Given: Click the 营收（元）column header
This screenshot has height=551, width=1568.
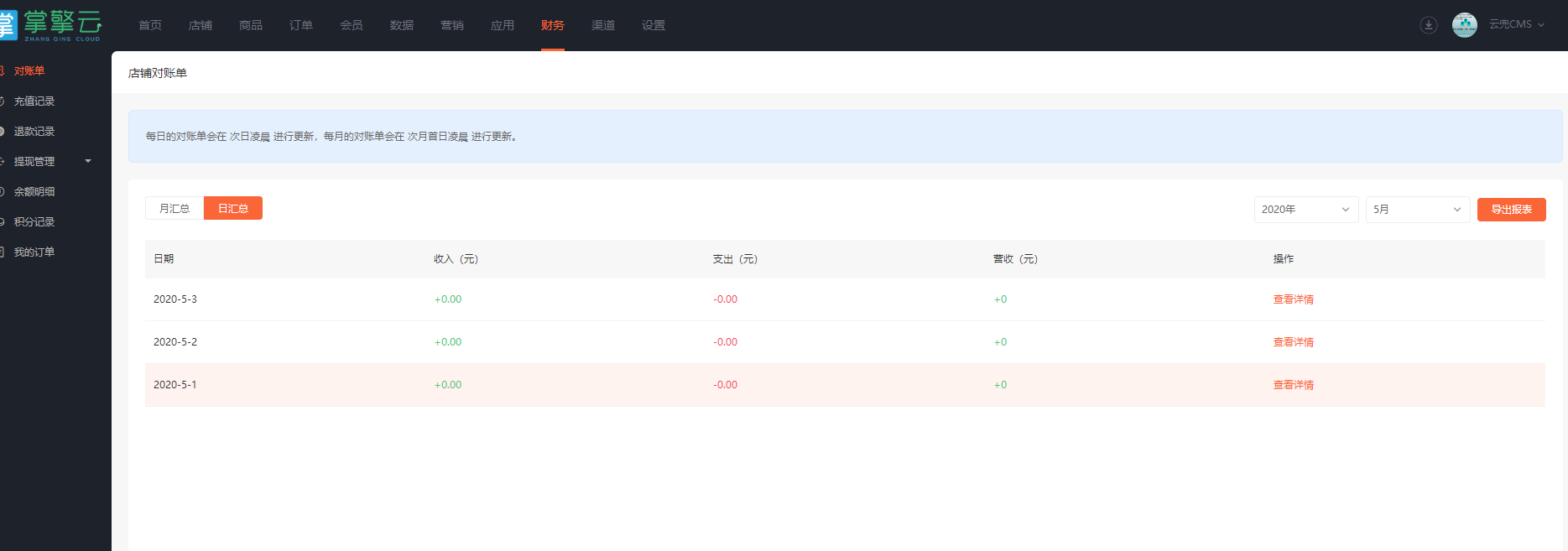Looking at the screenshot, I should tap(1015, 259).
